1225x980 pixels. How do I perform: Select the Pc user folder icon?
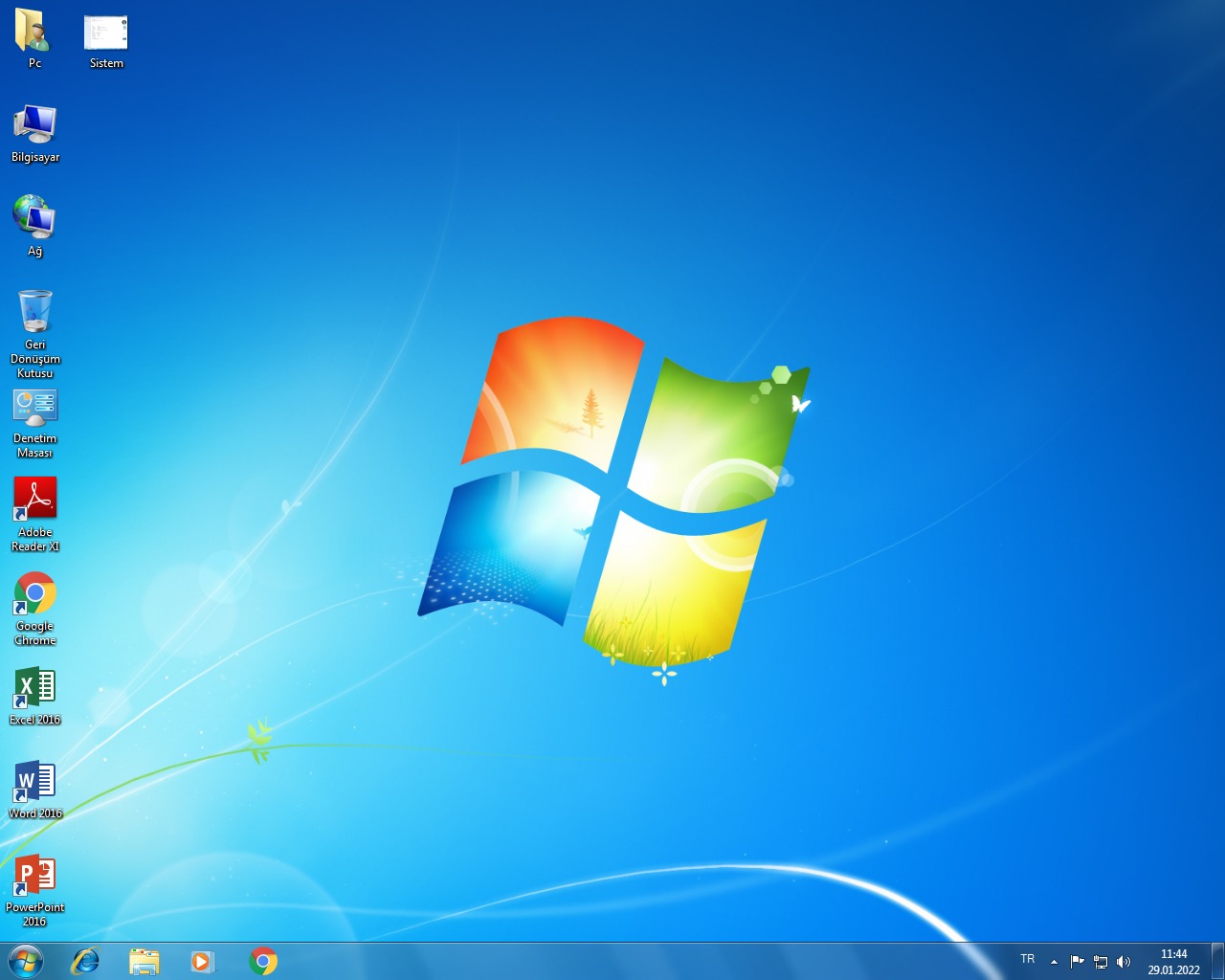tap(34, 39)
